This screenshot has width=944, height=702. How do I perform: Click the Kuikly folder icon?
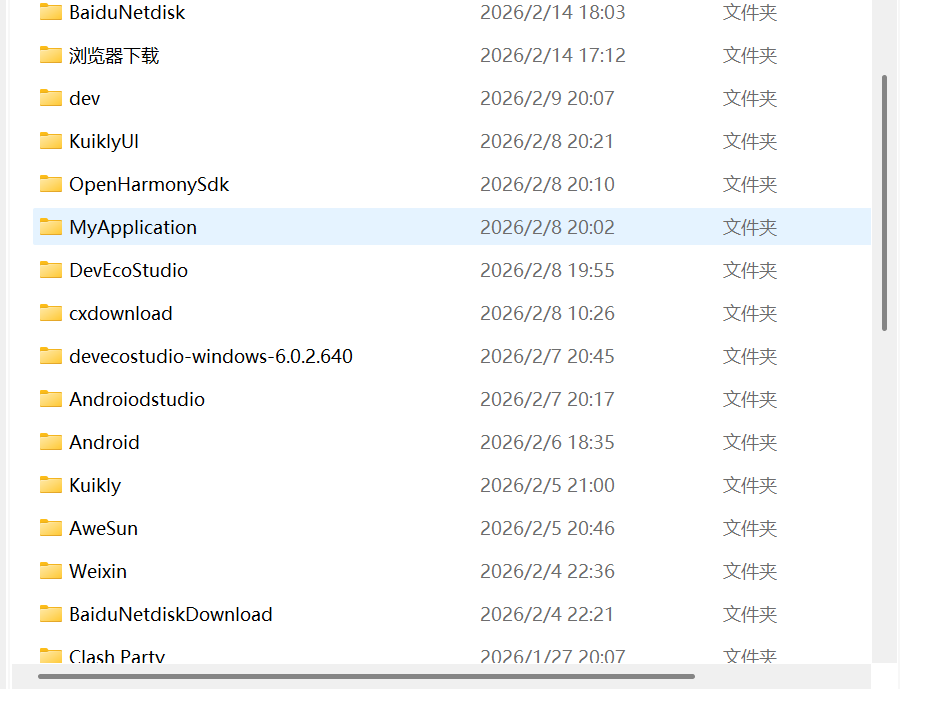click(x=51, y=485)
